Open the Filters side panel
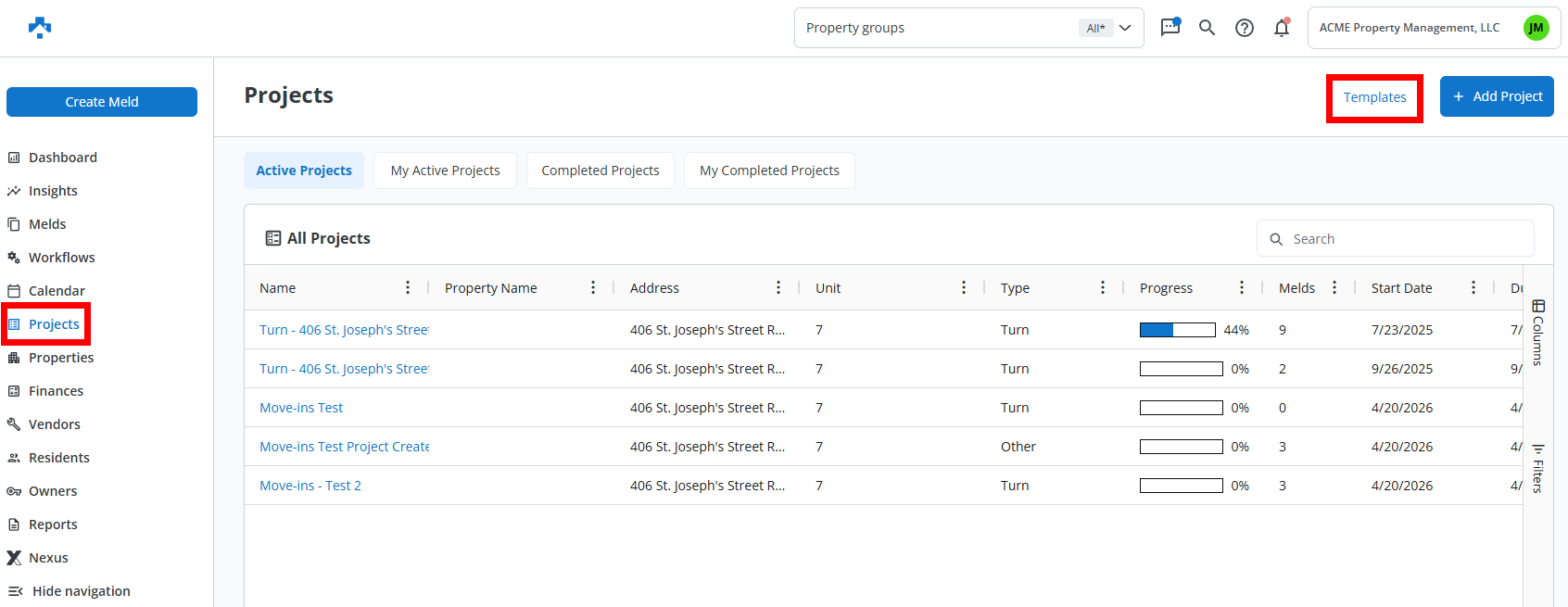 click(1537, 468)
